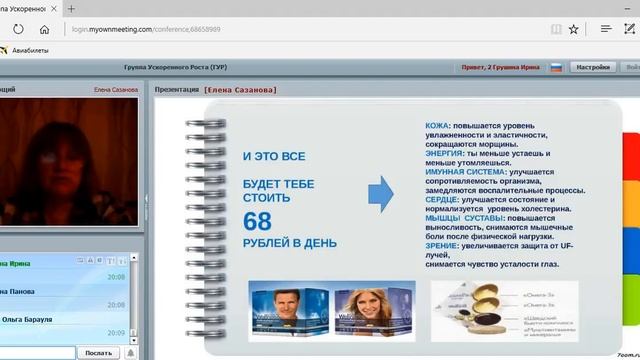This screenshot has width=640, height=360.
Task: Open a new browser tab with plus
Action: pyautogui.click(x=71, y=8)
